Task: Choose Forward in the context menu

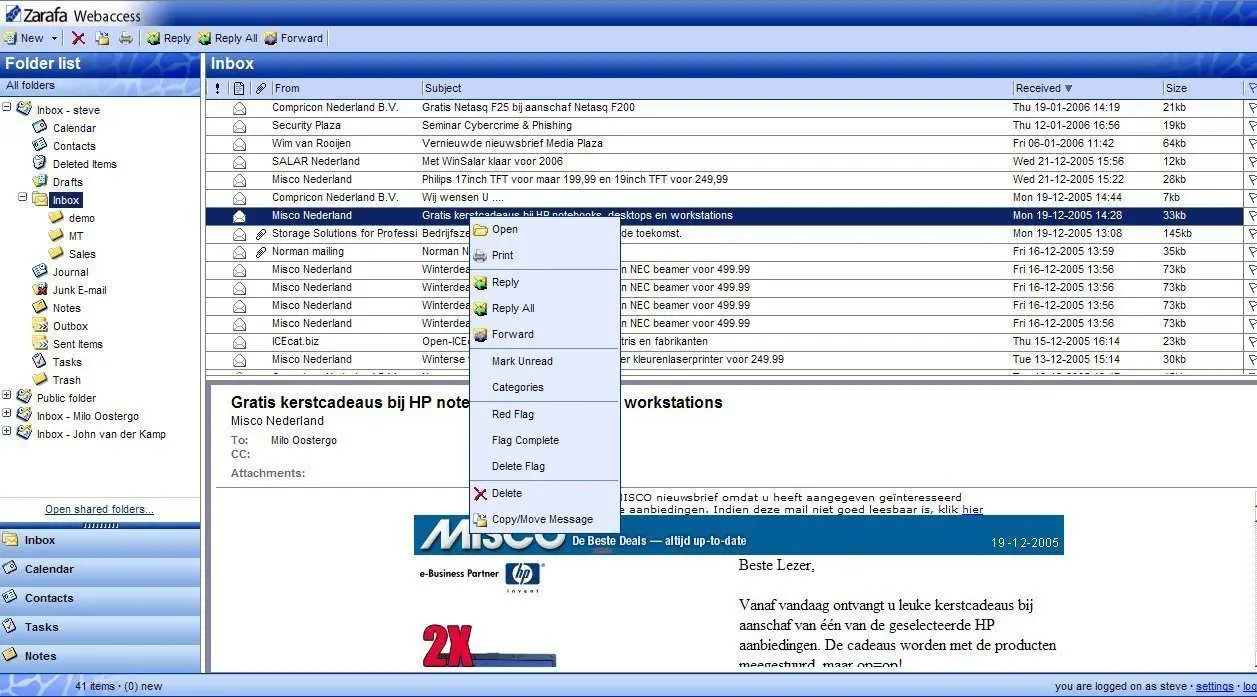Action: tap(545, 334)
